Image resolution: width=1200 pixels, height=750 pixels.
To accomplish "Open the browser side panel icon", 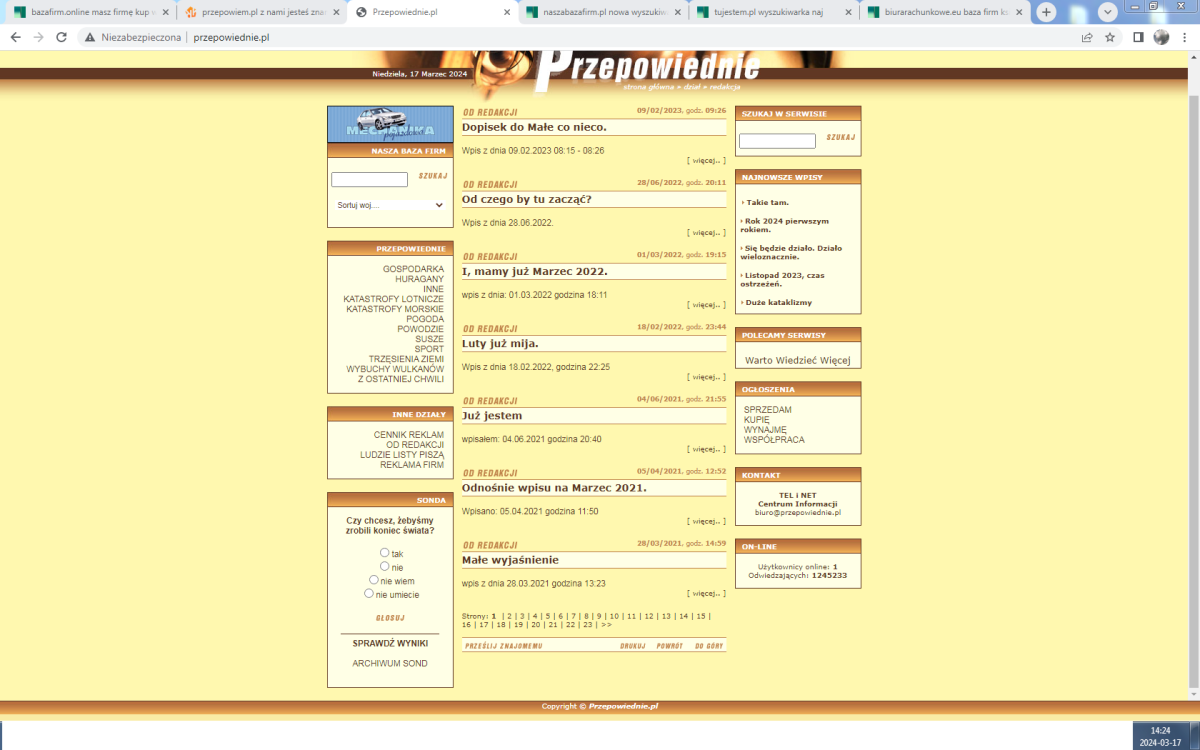I will pos(1138,37).
